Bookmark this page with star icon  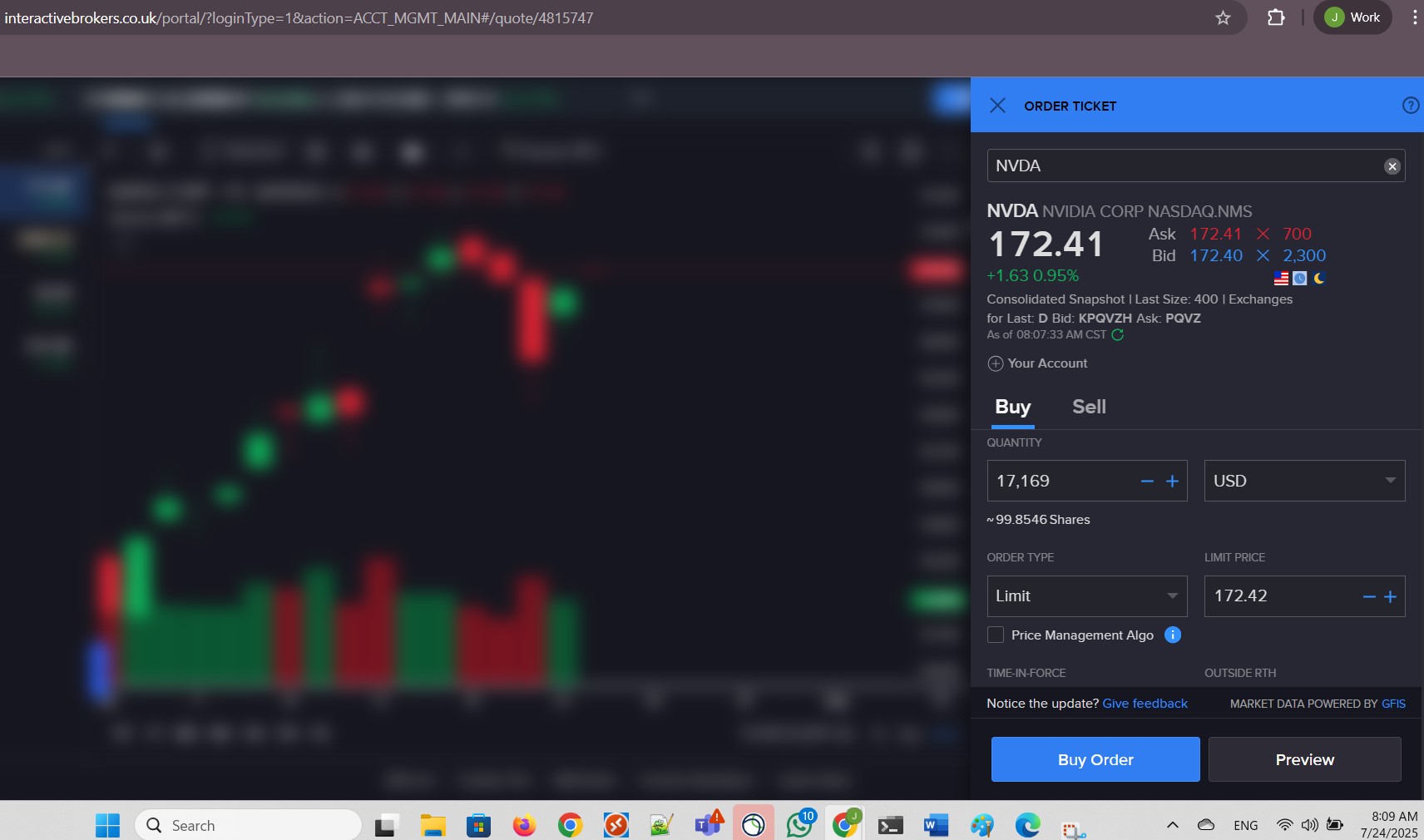(1222, 17)
